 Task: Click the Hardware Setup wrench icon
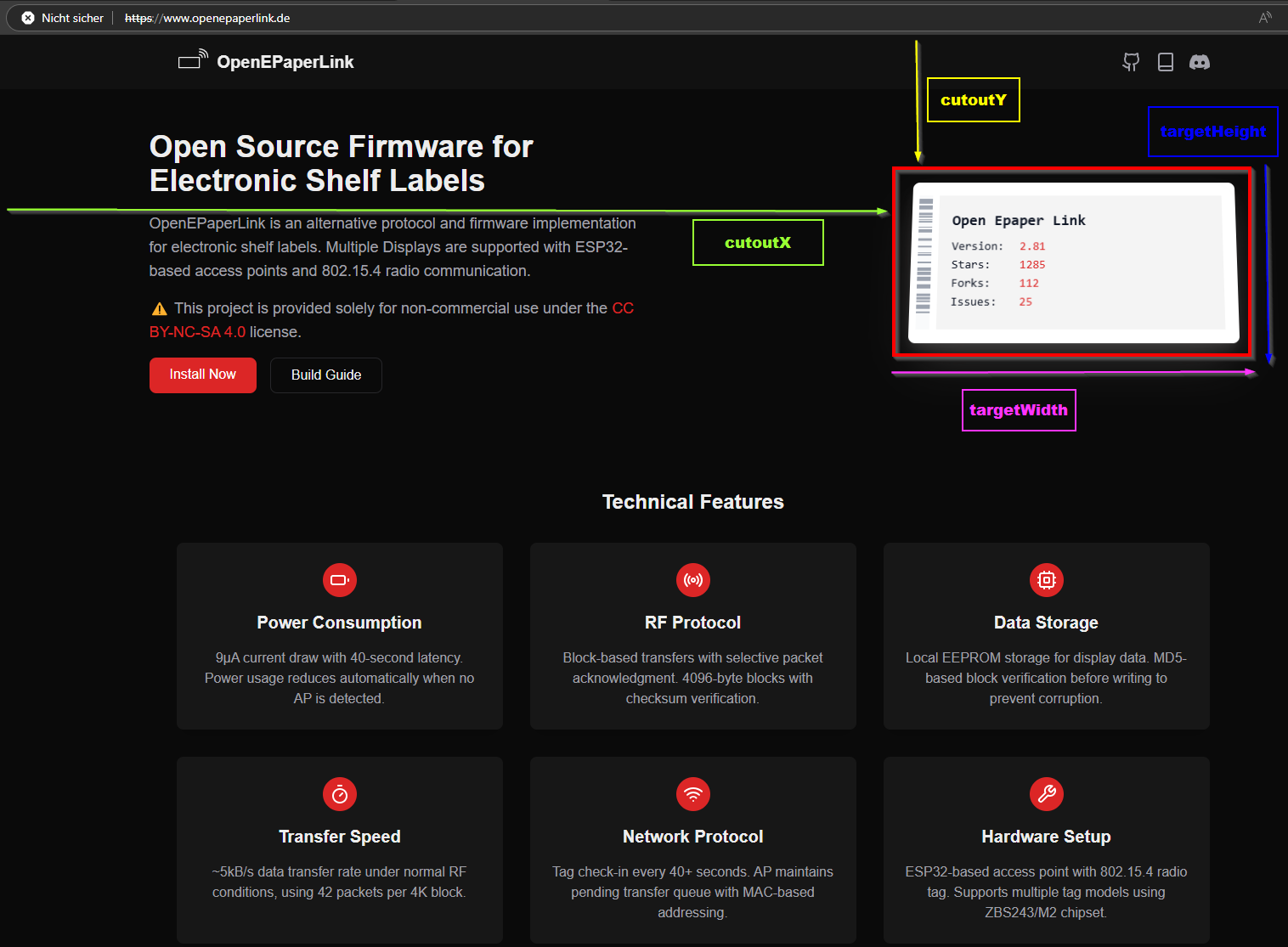(x=1047, y=794)
